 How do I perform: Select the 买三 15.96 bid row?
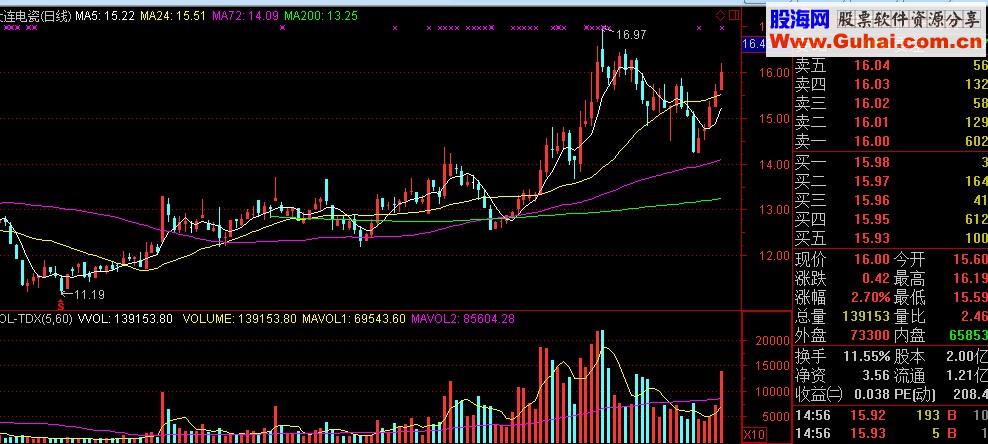(x=890, y=200)
